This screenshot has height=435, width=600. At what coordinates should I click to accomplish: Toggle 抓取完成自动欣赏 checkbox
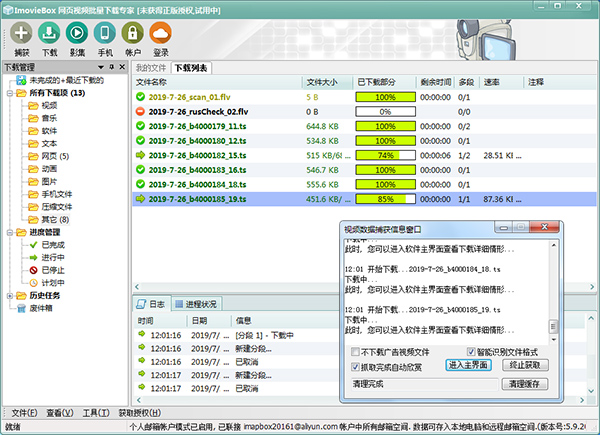tap(356, 367)
